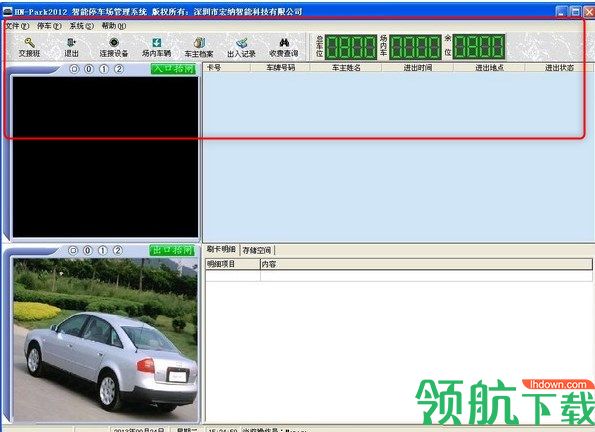Open 出入记录 entry-exit records icon

click(241, 43)
